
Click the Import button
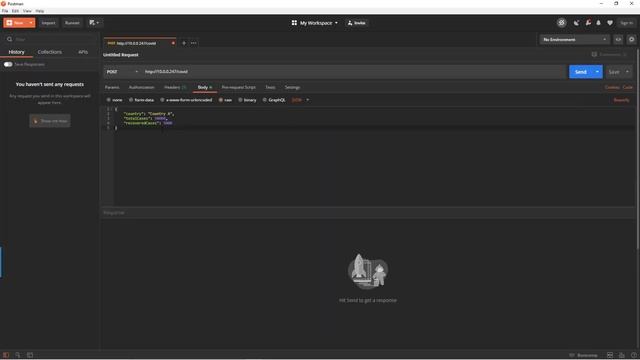pyautogui.click(x=48, y=23)
